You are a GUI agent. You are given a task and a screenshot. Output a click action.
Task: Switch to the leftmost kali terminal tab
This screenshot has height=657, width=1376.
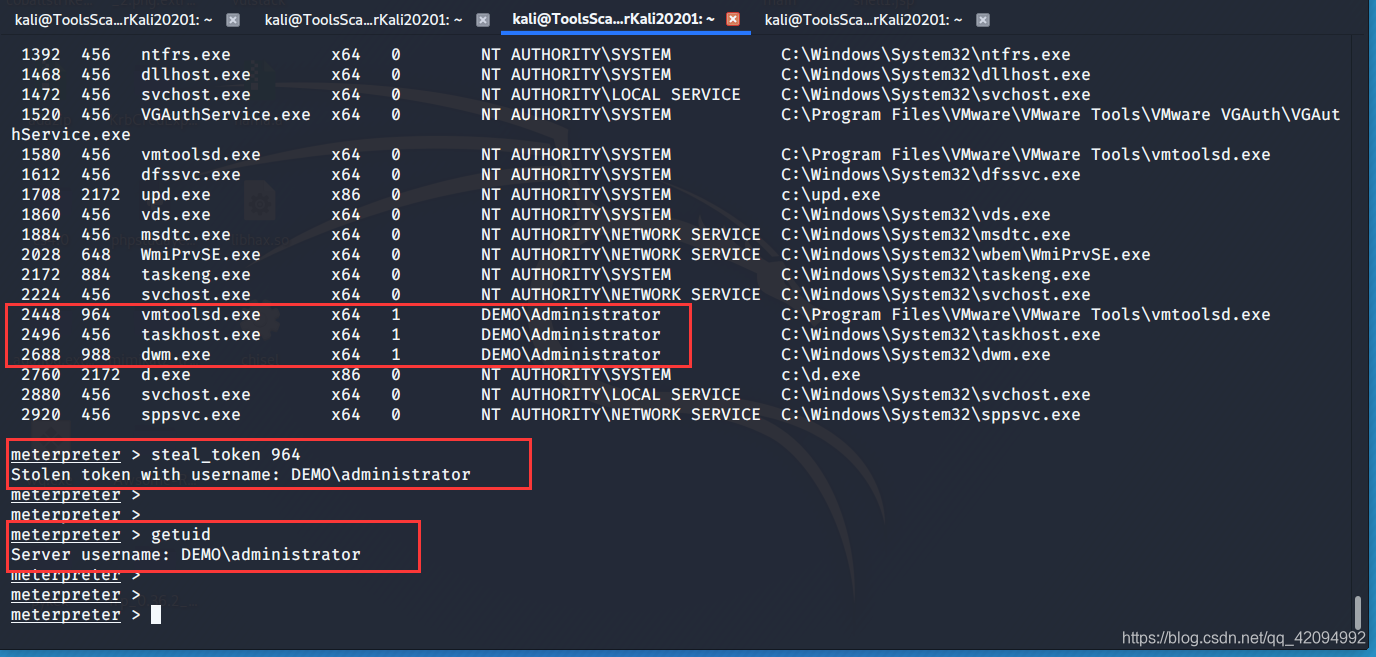113,19
